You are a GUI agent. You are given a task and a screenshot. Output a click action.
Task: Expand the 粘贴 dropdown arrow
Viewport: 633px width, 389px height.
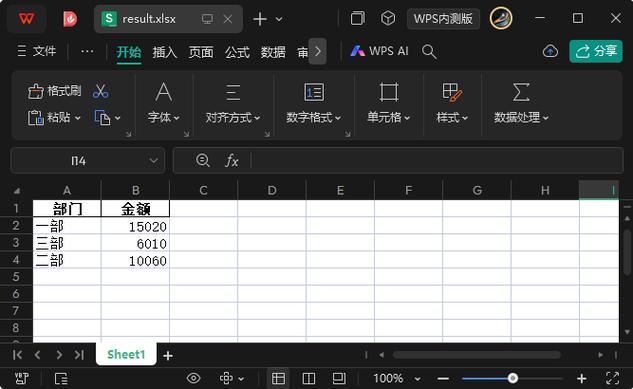tap(78, 118)
